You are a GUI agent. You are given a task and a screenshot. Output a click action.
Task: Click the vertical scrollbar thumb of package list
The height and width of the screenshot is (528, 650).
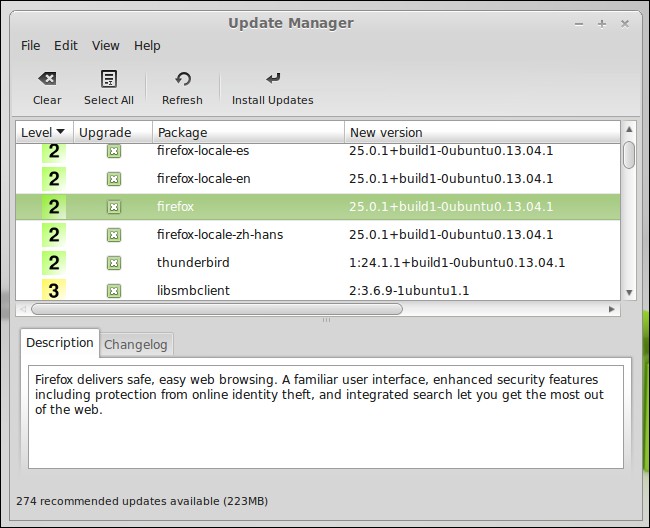(x=629, y=155)
